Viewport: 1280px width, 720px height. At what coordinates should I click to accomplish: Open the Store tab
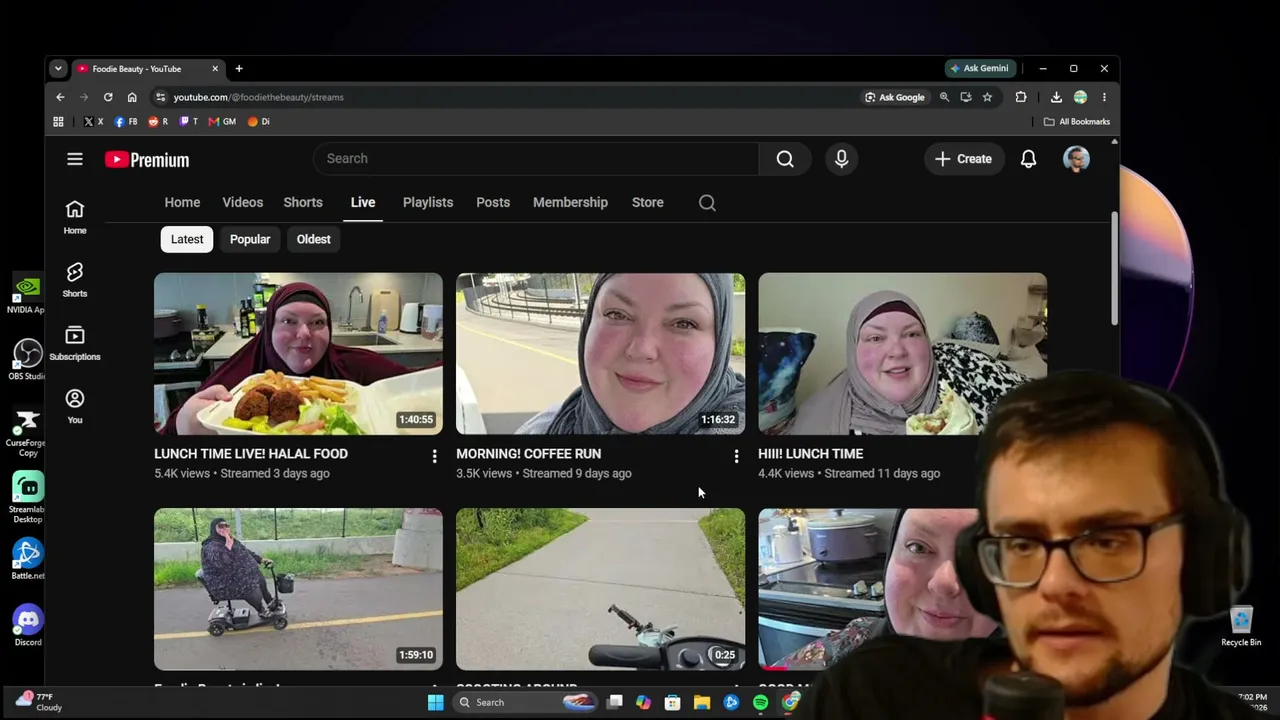coord(648,203)
